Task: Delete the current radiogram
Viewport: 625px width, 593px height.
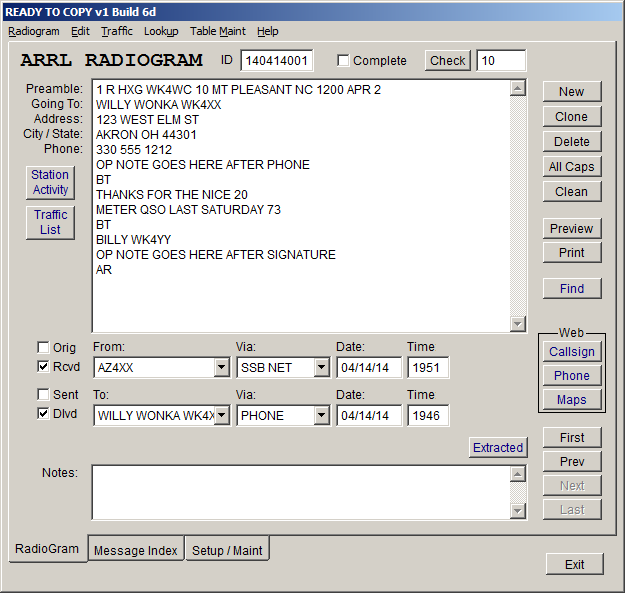Action: [x=572, y=141]
